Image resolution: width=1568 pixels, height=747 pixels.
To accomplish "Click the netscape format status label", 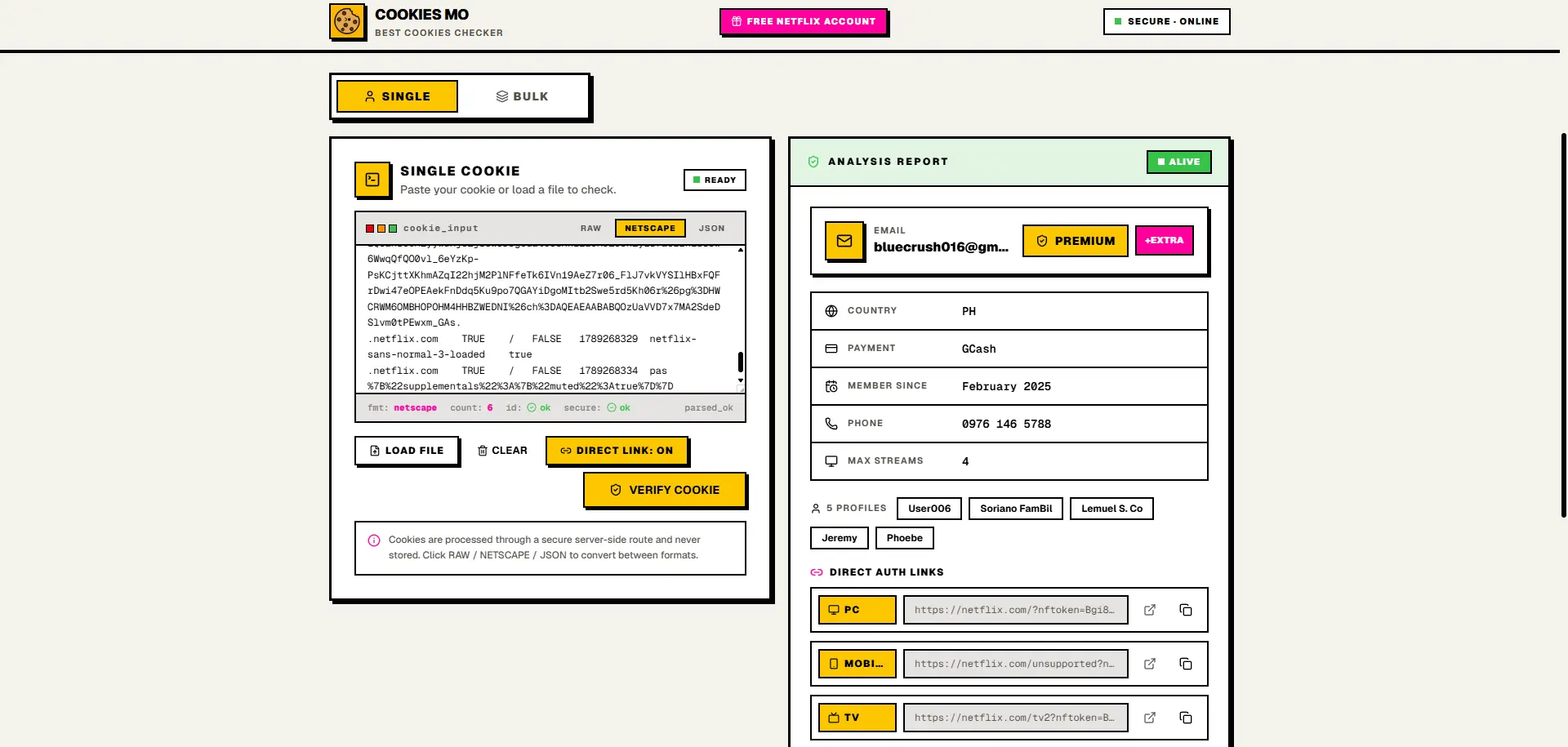I will [415, 408].
